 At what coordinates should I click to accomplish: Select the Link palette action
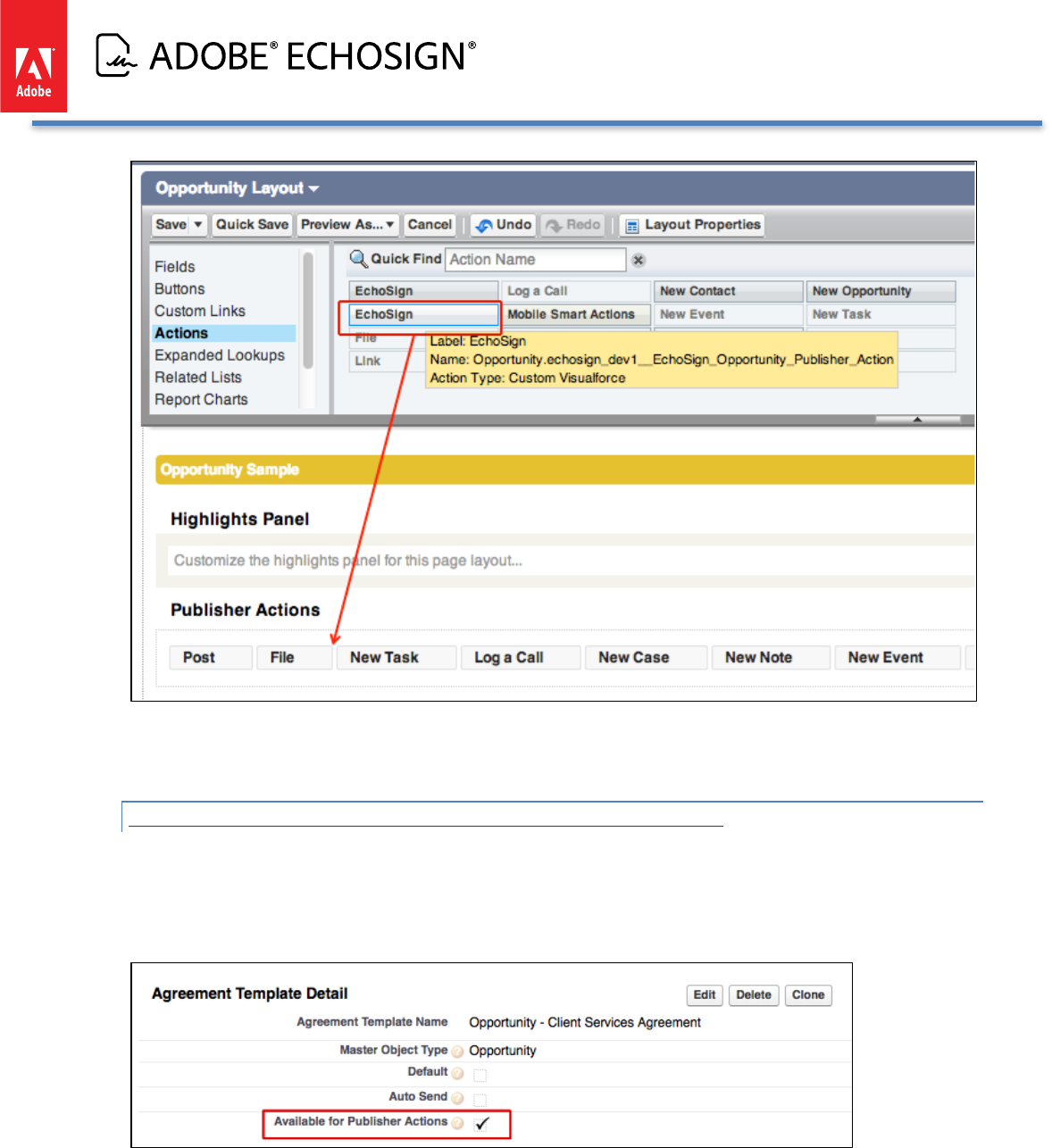point(387,361)
